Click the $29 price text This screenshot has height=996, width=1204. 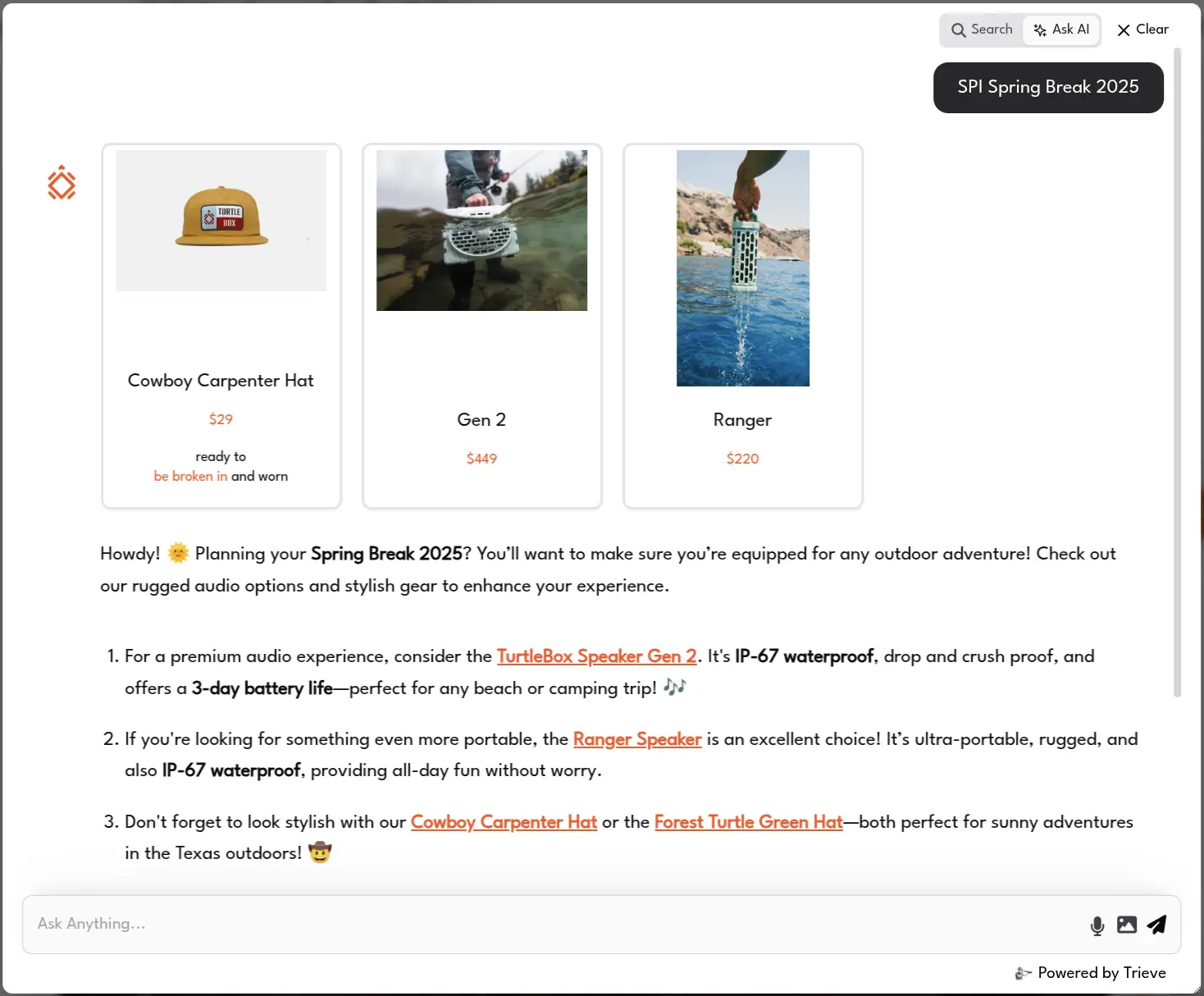click(x=221, y=419)
